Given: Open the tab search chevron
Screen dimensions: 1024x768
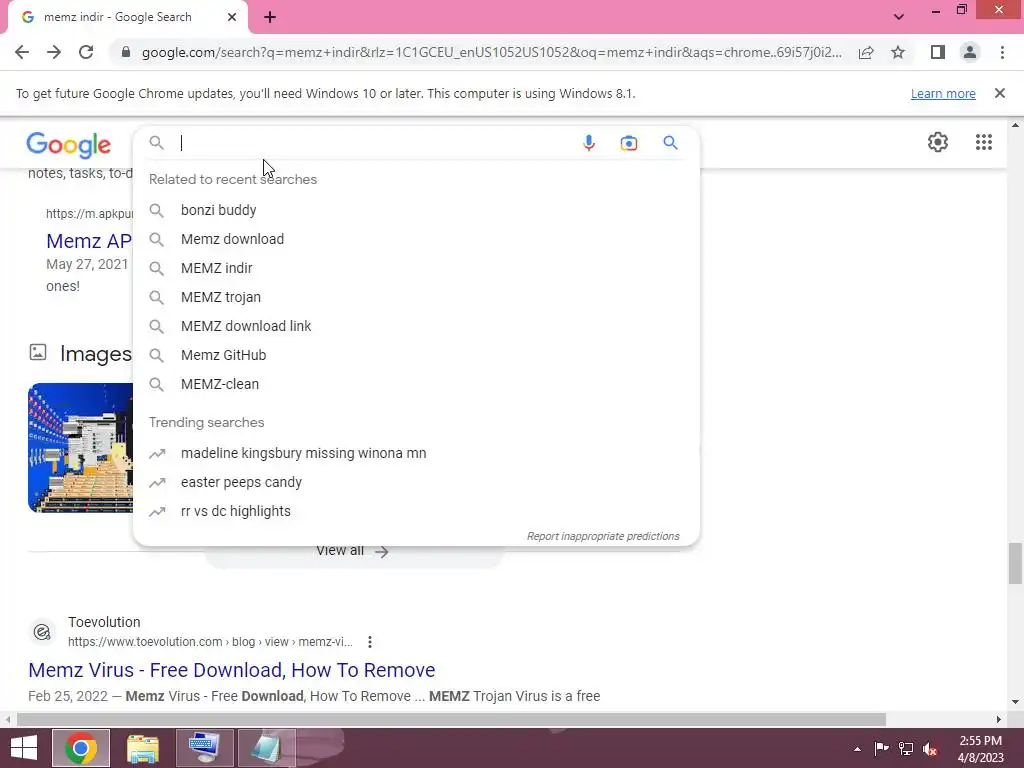Looking at the screenshot, I should click(x=899, y=17).
